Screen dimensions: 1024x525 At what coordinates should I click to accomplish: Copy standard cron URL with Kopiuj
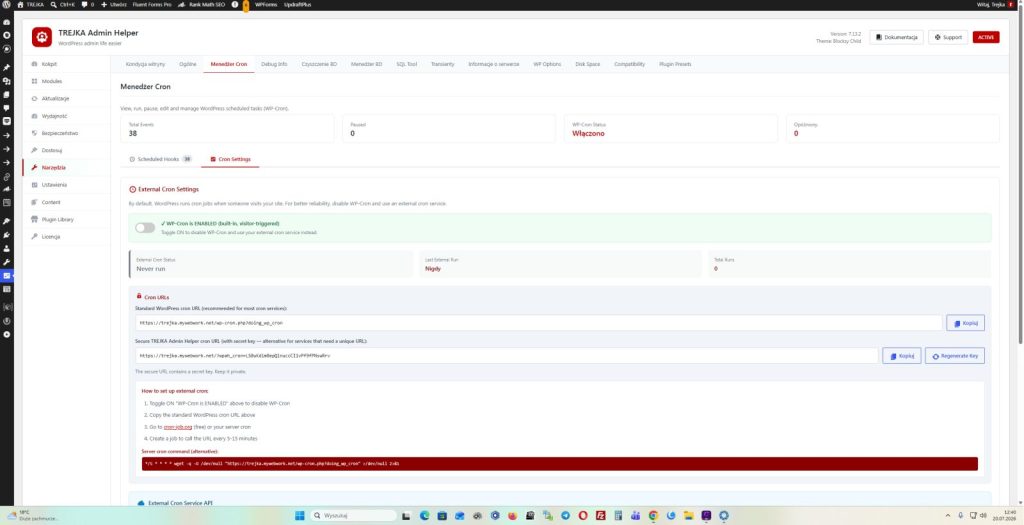(965, 323)
